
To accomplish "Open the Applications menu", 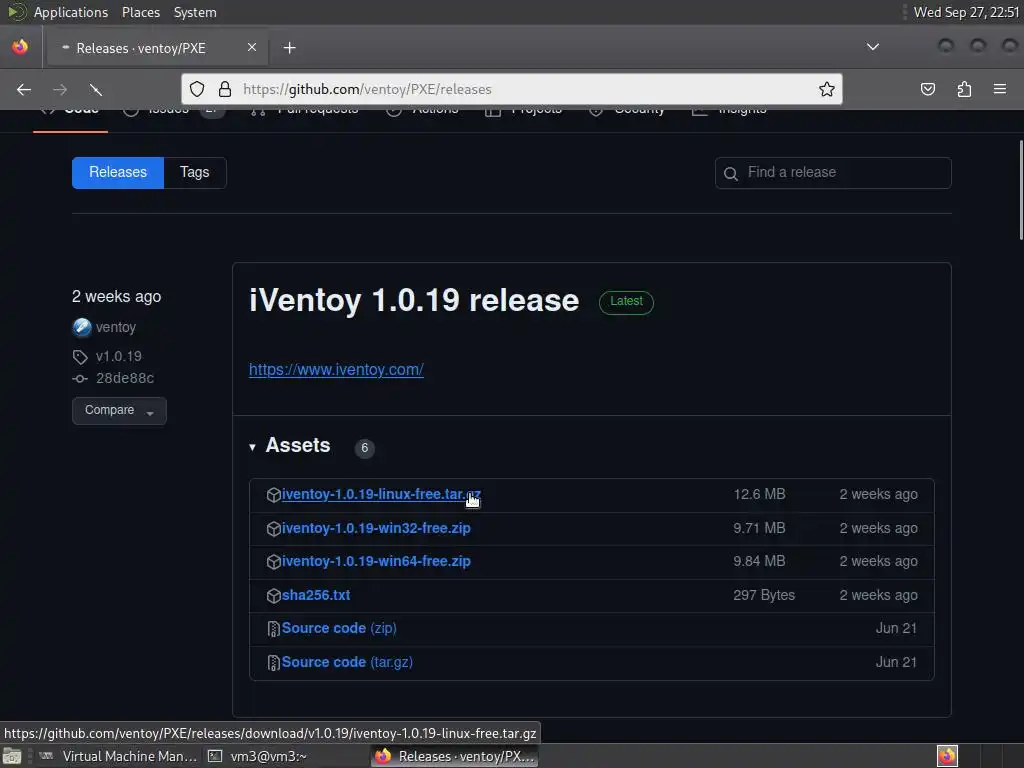I will 71,12.
